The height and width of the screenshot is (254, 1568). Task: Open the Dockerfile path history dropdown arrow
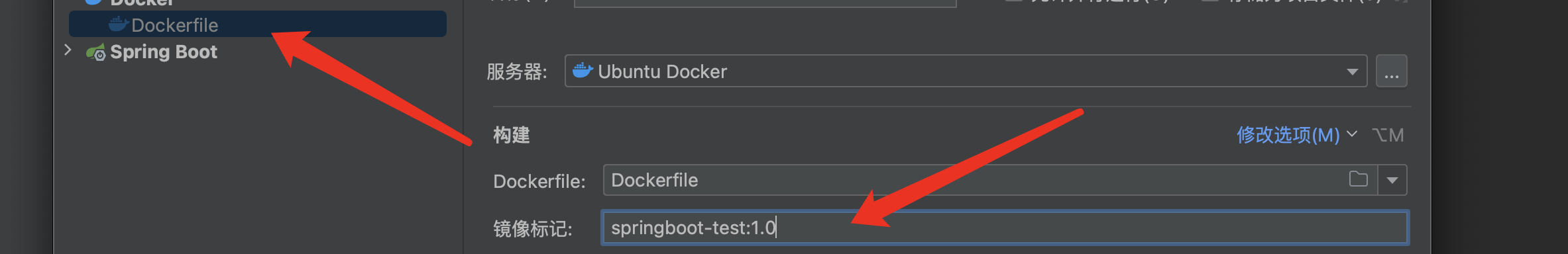1392,180
